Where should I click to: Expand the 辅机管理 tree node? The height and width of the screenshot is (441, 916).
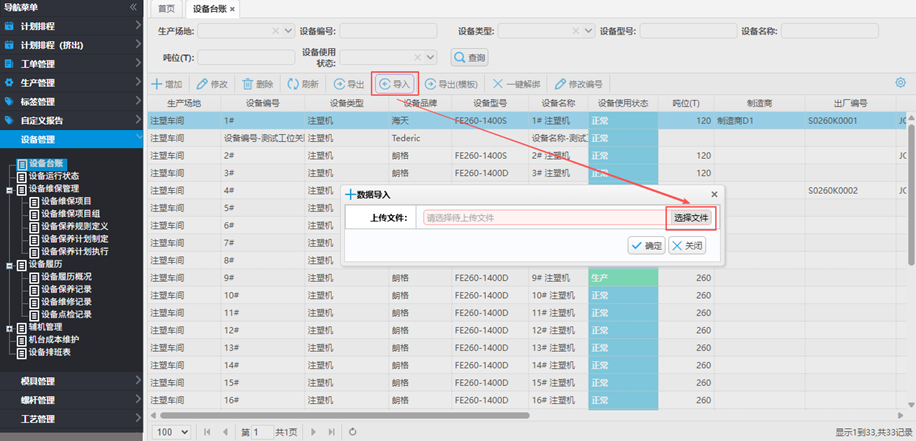(9, 327)
